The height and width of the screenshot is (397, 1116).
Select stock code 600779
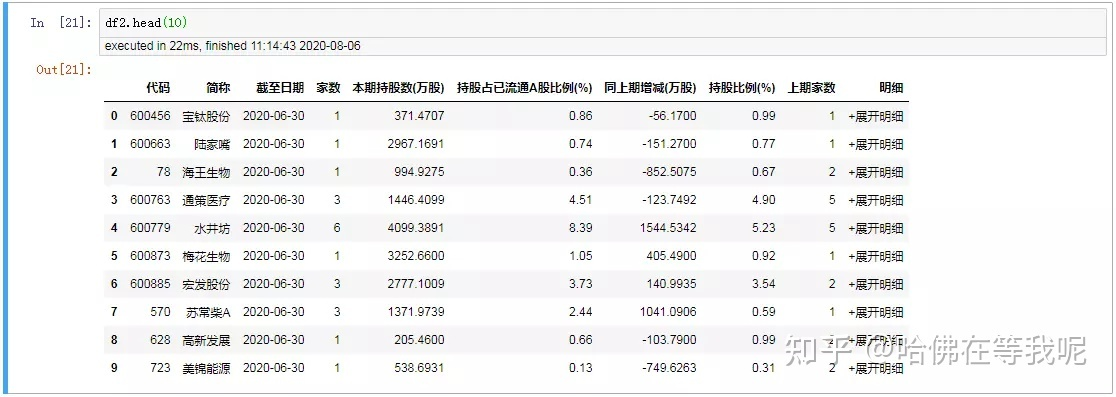pos(150,228)
